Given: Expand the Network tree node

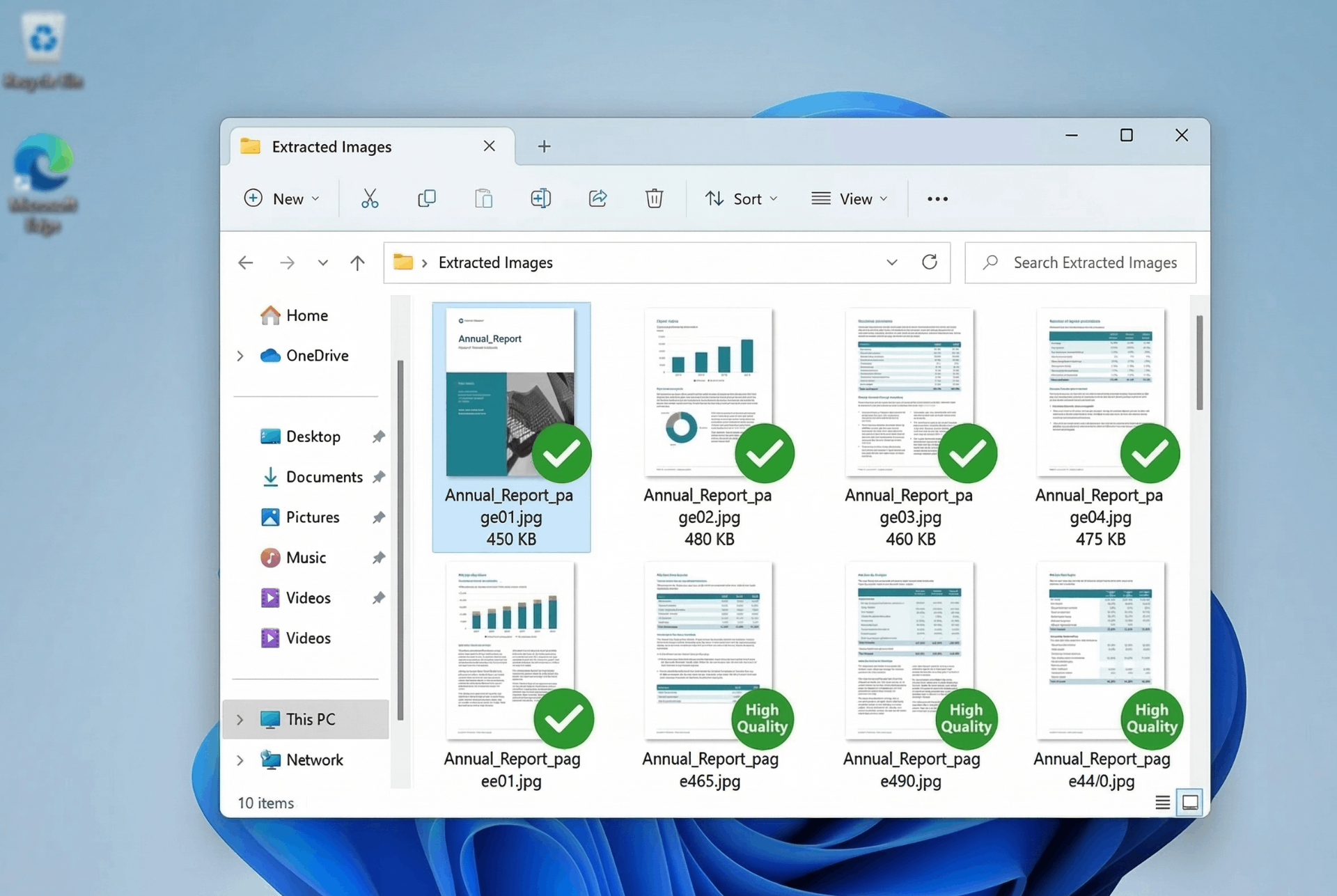Looking at the screenshot, I should click(240, 760).
